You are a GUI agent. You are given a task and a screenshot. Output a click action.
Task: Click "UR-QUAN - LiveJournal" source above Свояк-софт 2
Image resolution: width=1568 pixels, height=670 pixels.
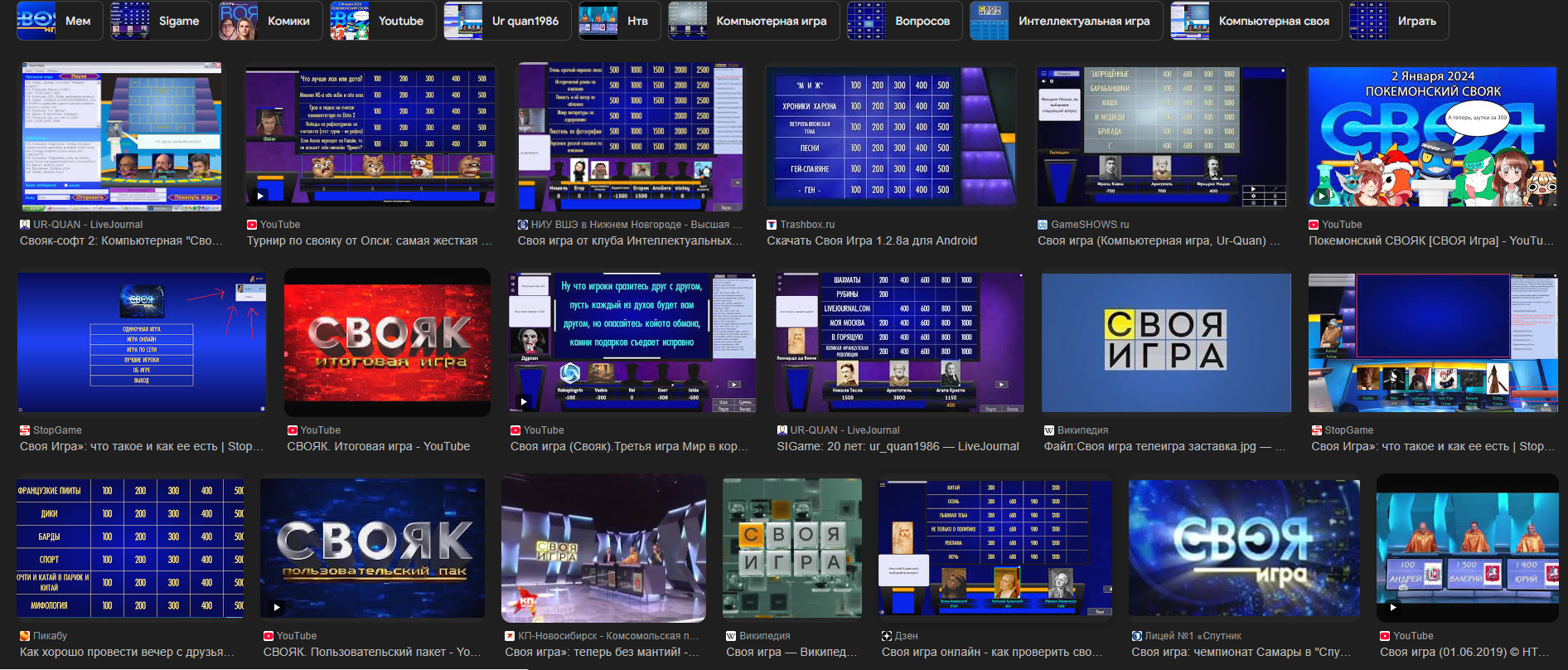click(88, 225)
